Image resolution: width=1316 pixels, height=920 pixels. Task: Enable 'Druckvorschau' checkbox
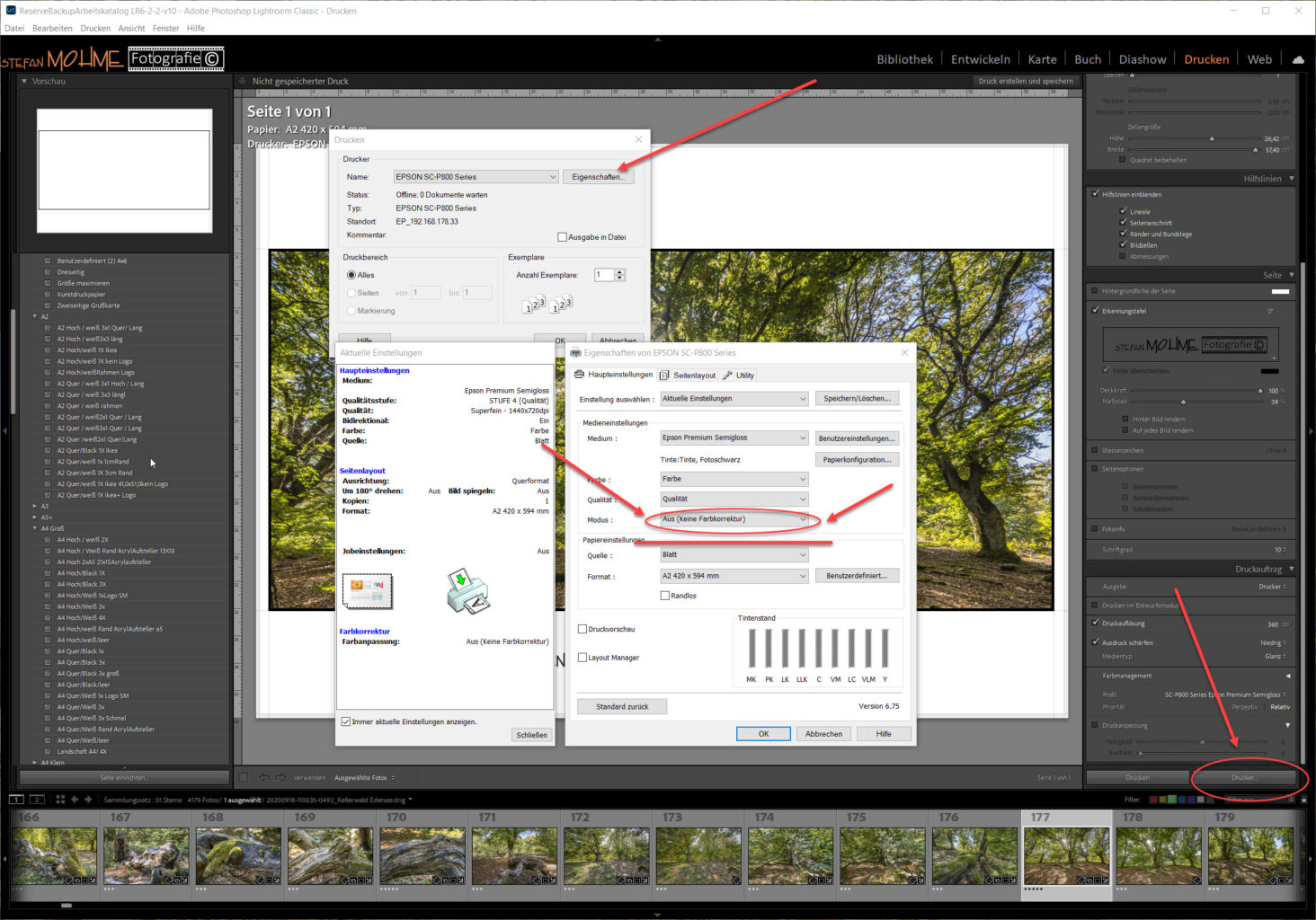pos(582,629)
